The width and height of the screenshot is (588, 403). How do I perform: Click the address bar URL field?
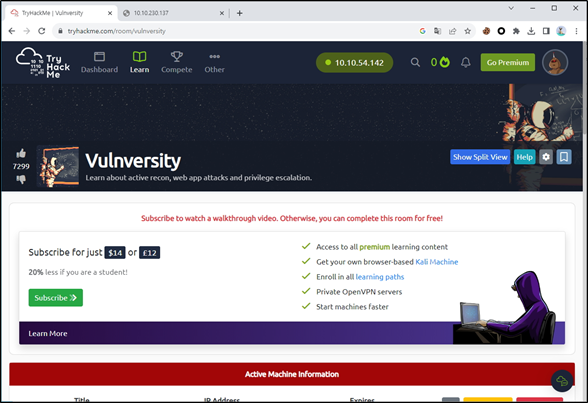pyautogui.click(x=240, y=31)
